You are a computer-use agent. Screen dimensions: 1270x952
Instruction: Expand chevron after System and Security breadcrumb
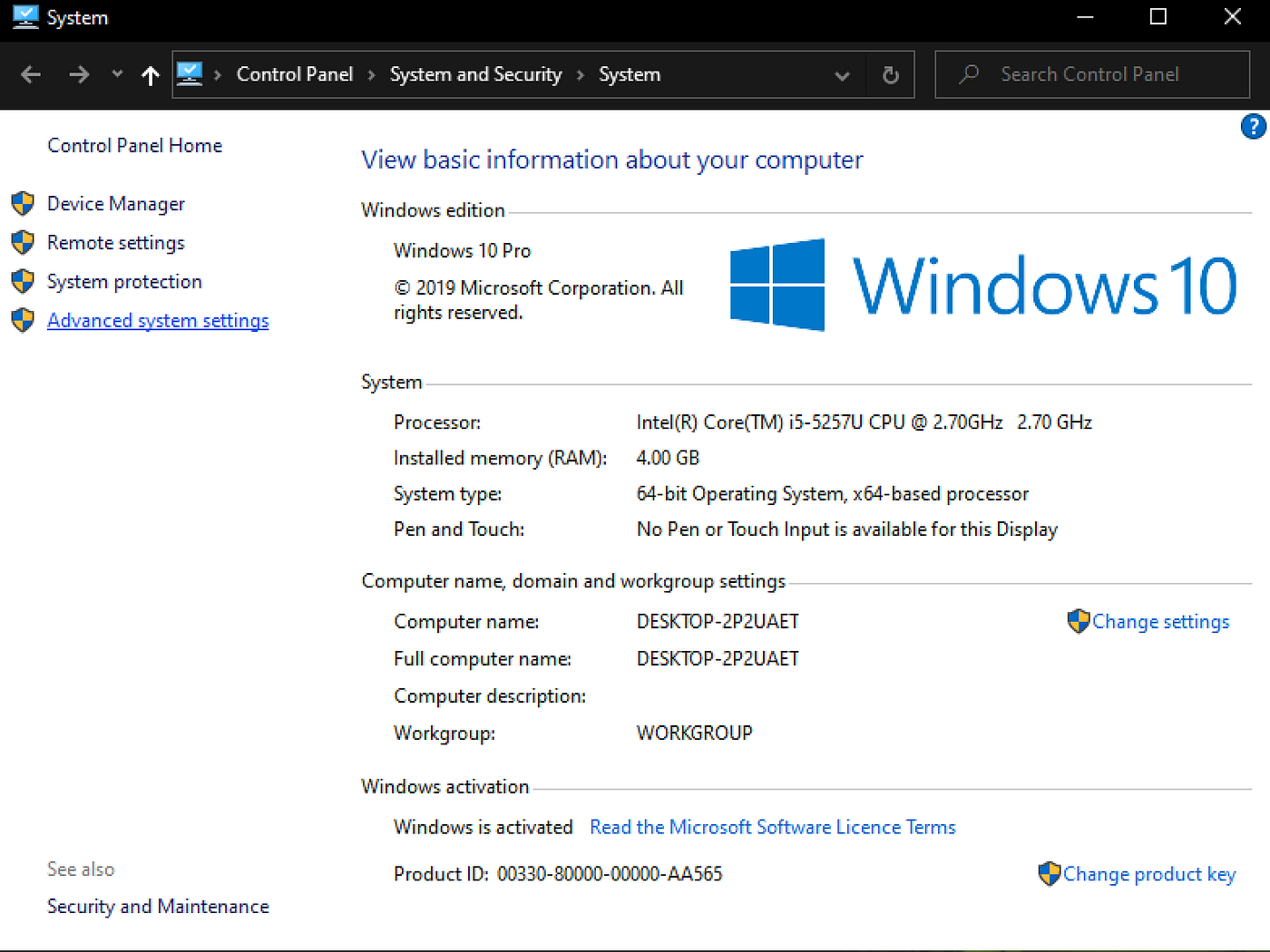(x=581, y=75)
